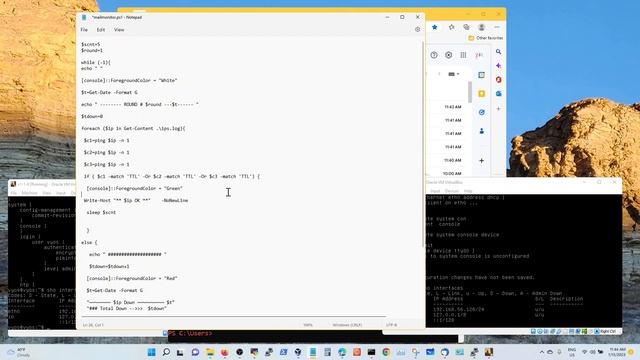This screenshot has height=360, width=640.
Task: Click the 'Ln 26, Col 1' status entry
Action: point(93,325)
